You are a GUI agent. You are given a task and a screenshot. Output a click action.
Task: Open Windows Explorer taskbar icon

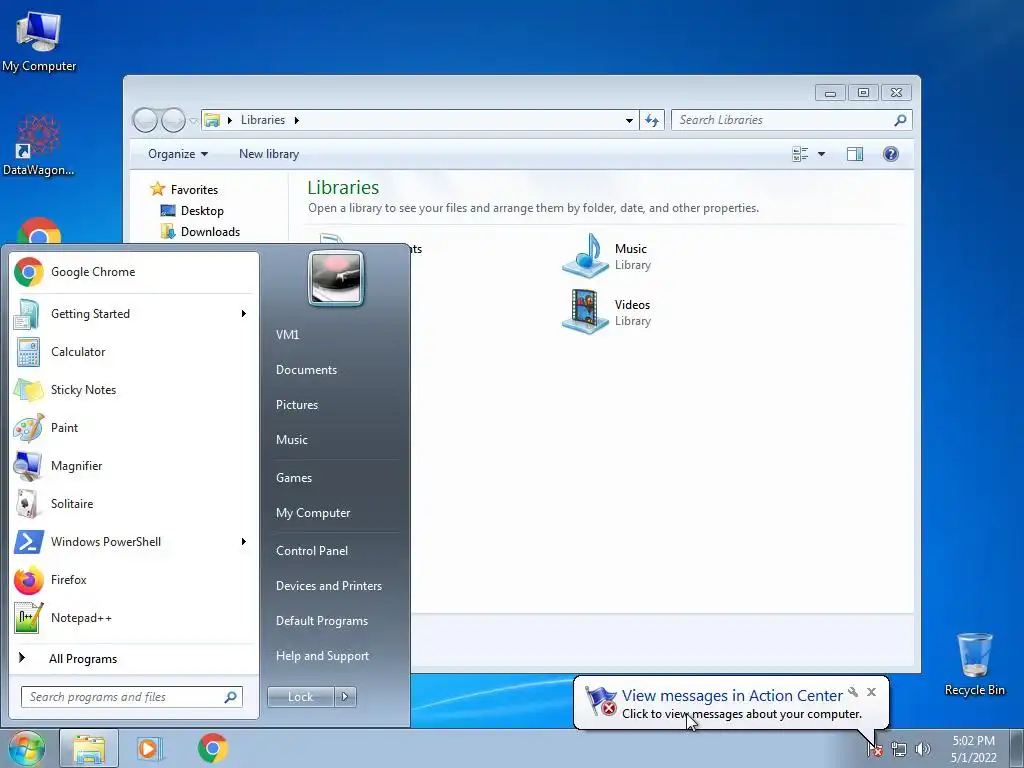point(89,748)
